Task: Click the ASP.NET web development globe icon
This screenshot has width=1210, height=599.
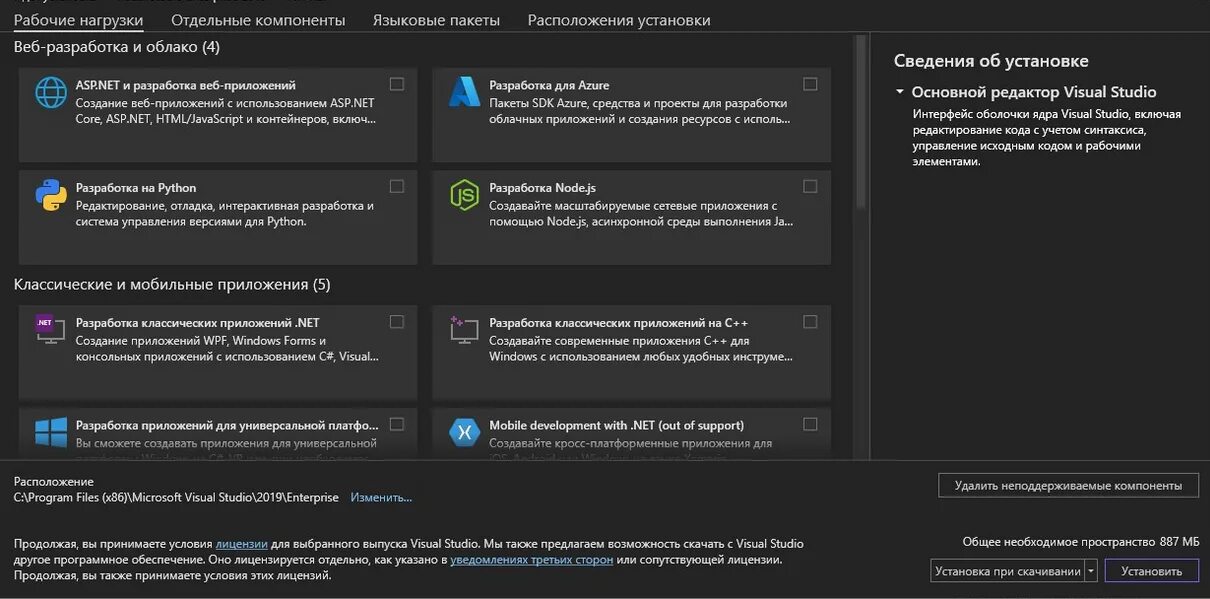Action: (x=51, y=93)
